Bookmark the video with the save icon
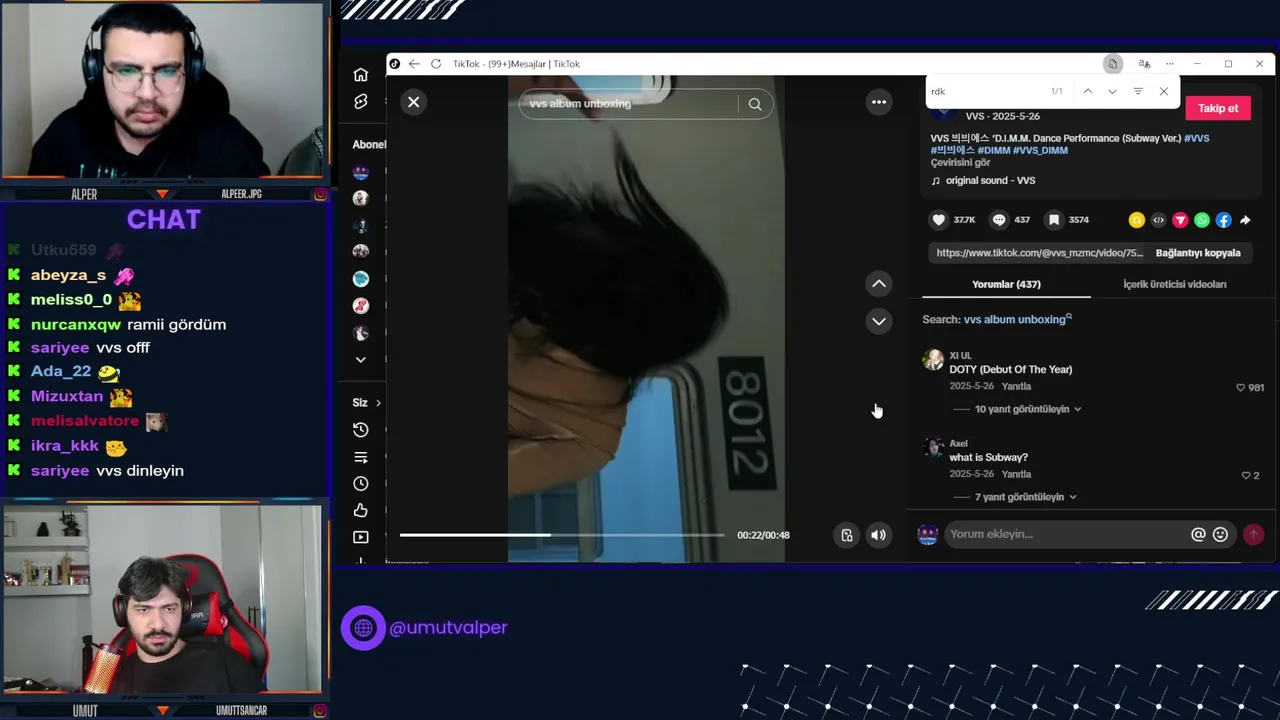Image resolution: width=1280 pixels, height=720 pixels. (1054, 220)
